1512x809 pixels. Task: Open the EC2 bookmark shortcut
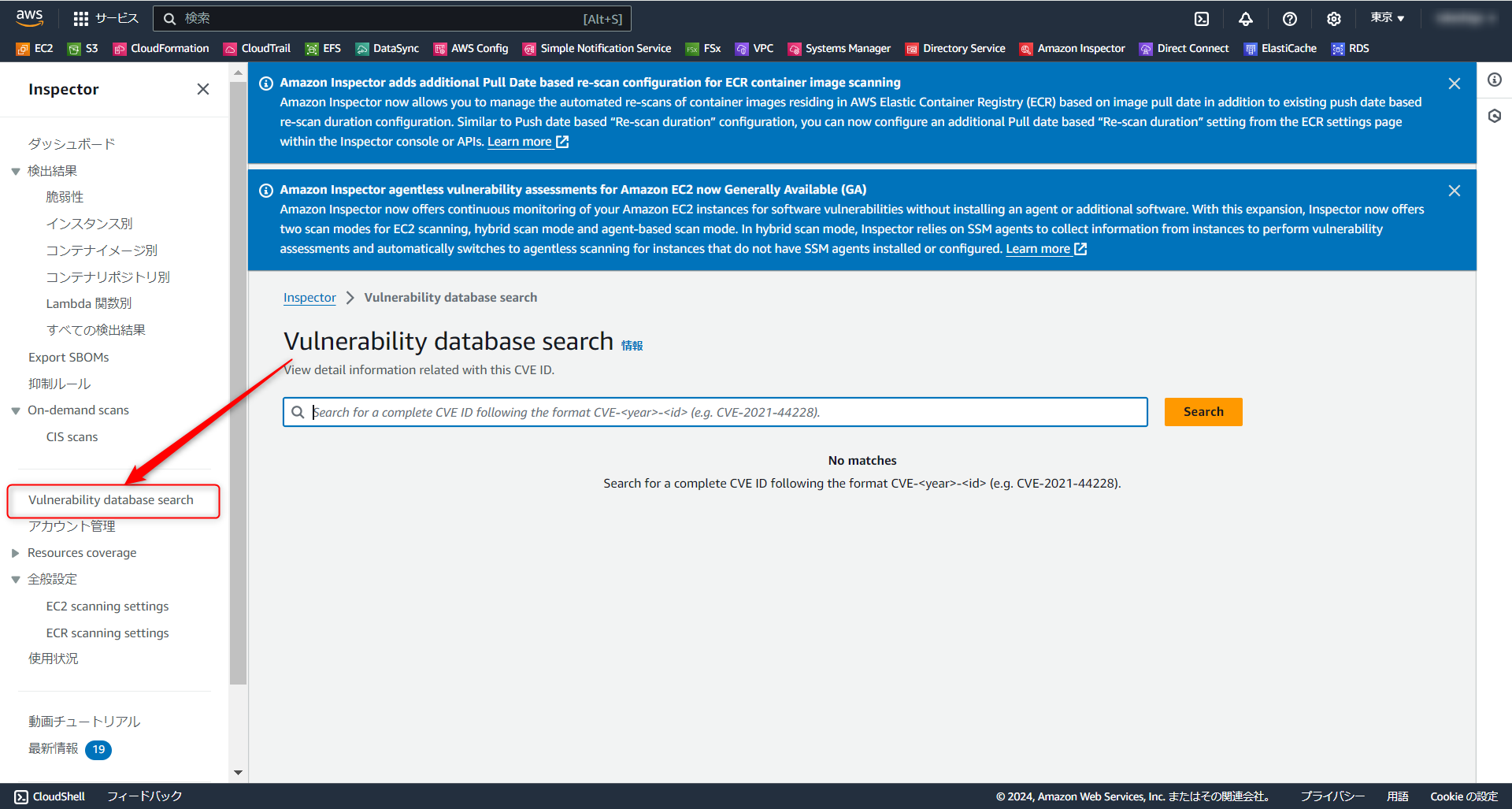pos(35,49)
